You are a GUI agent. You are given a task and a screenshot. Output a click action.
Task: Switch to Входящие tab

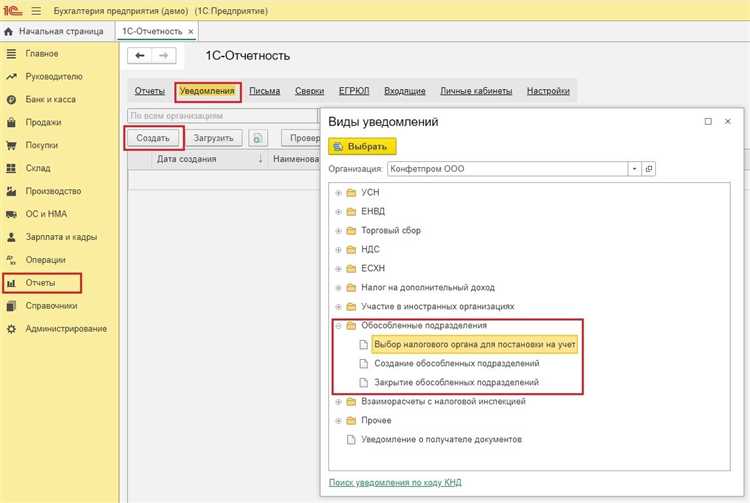(405, 91)
